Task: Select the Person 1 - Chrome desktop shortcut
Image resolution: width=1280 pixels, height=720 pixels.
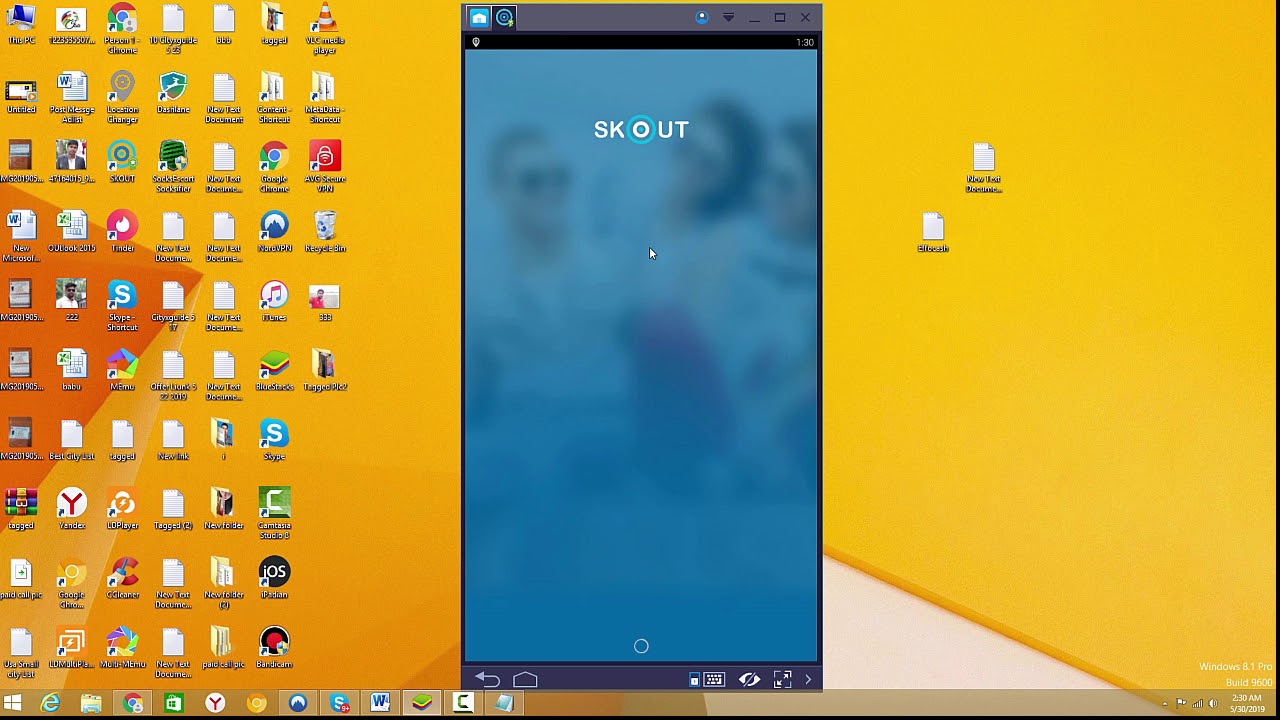Action: [x=122, y=29]
